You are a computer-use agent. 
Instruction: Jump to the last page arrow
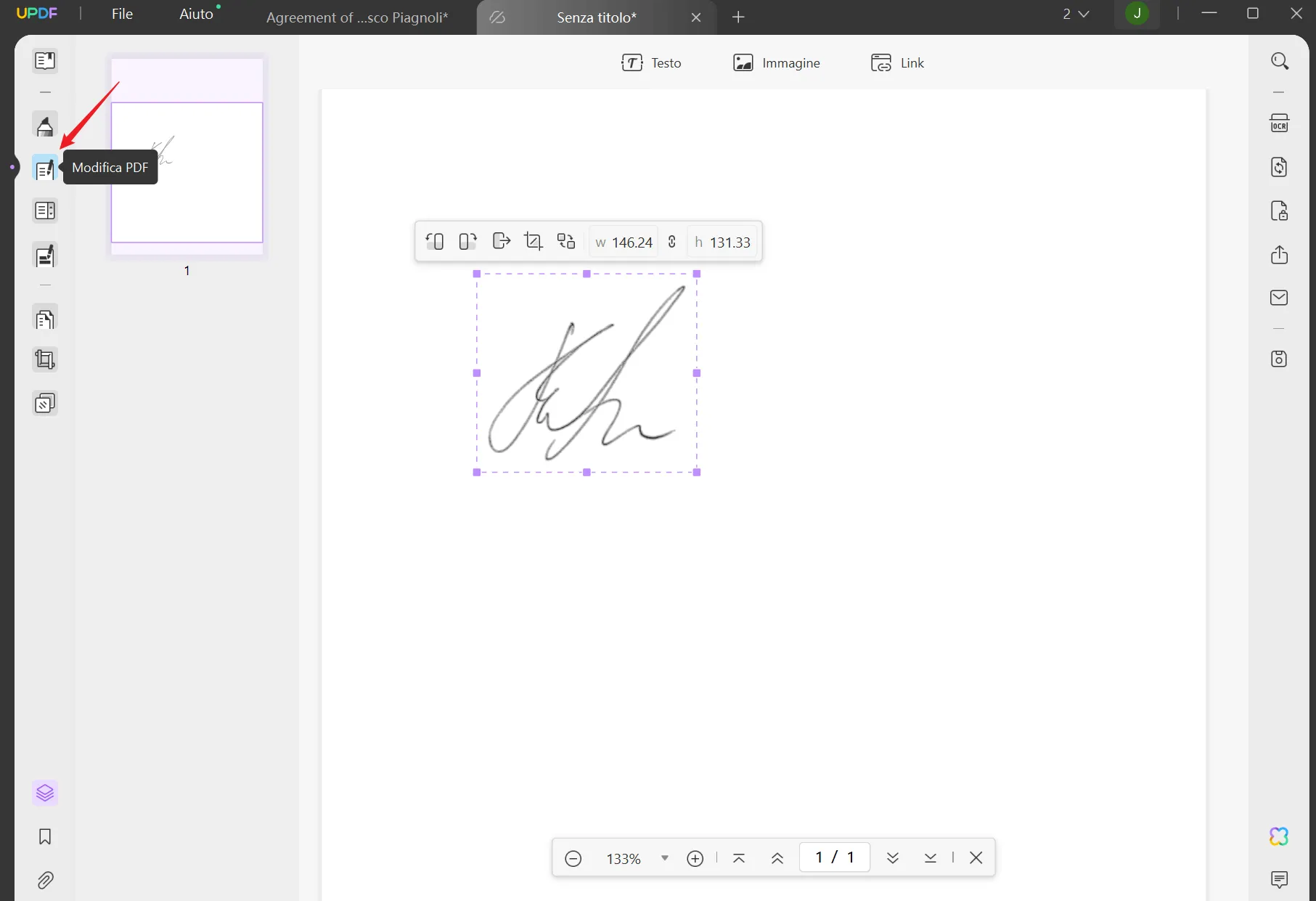[931, 858]
